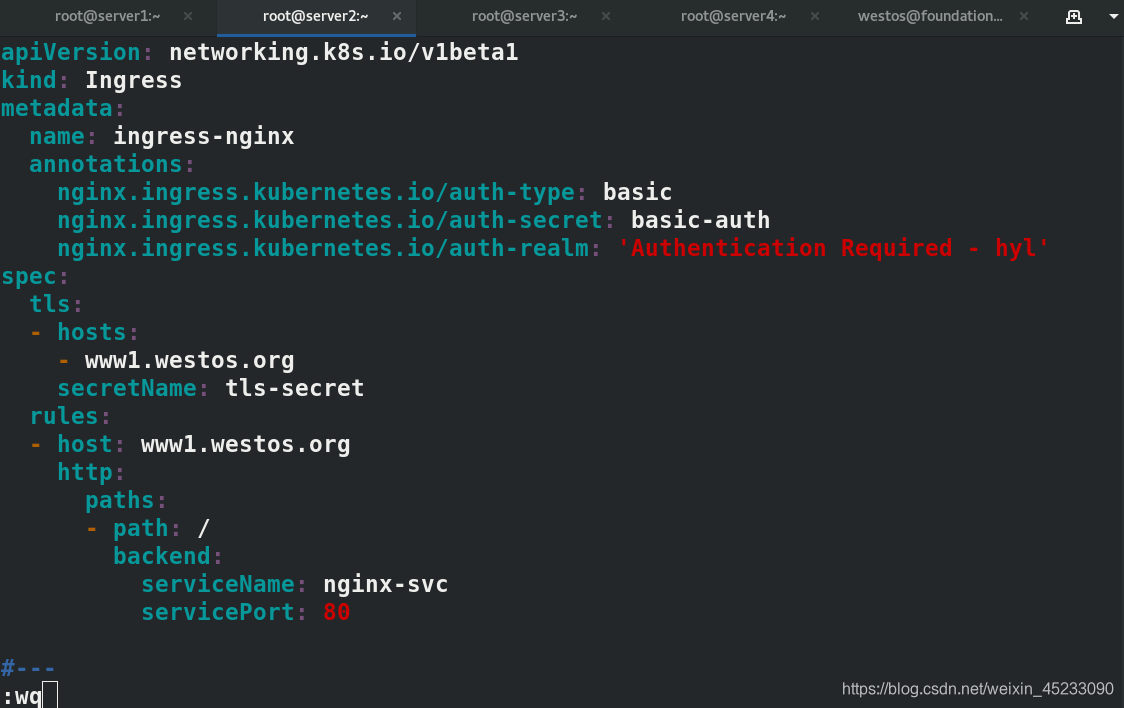Image resolution: width=1124 pixels, height=708 pixels.
Task: Open a new terminal tab icon
Action: 1074,16
